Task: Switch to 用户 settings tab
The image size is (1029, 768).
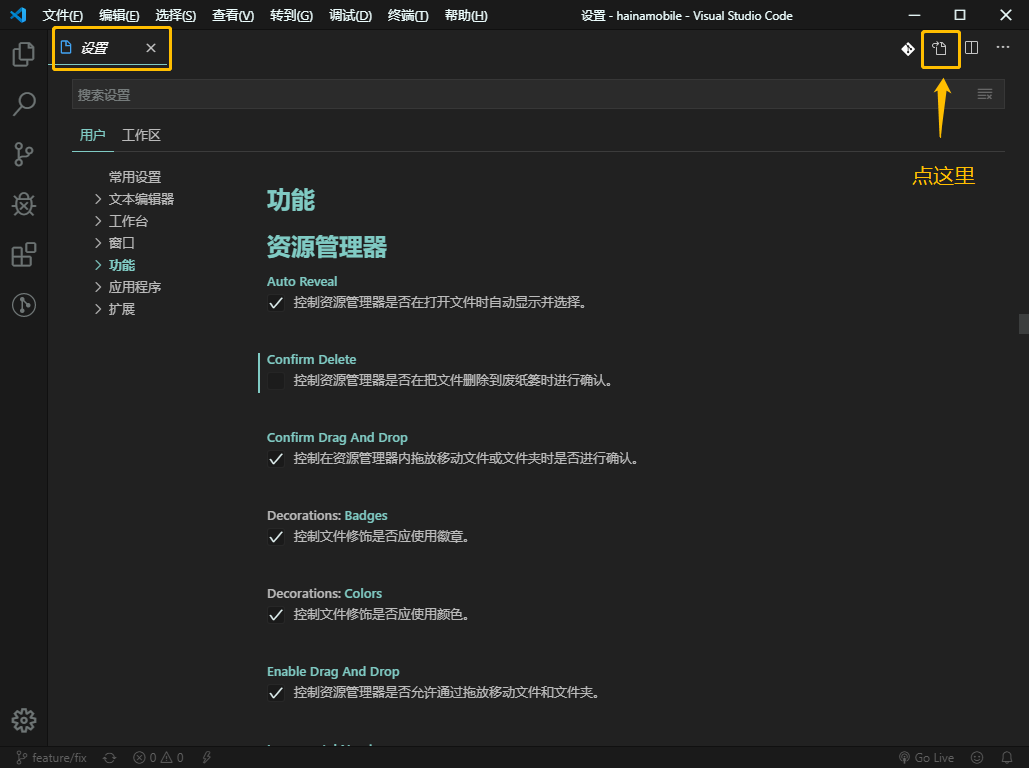Action: pos(93,135)
